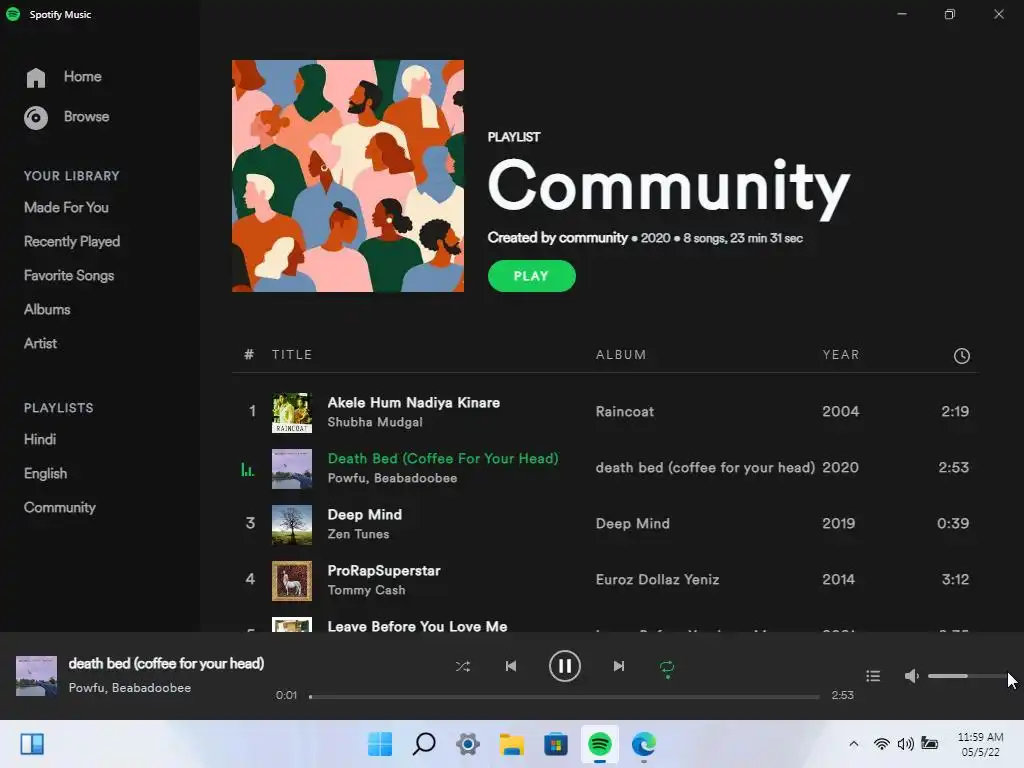Open Euroz Dollaz Yeniz album
The width and height of the screenshot is (1024, 768).
657,579
